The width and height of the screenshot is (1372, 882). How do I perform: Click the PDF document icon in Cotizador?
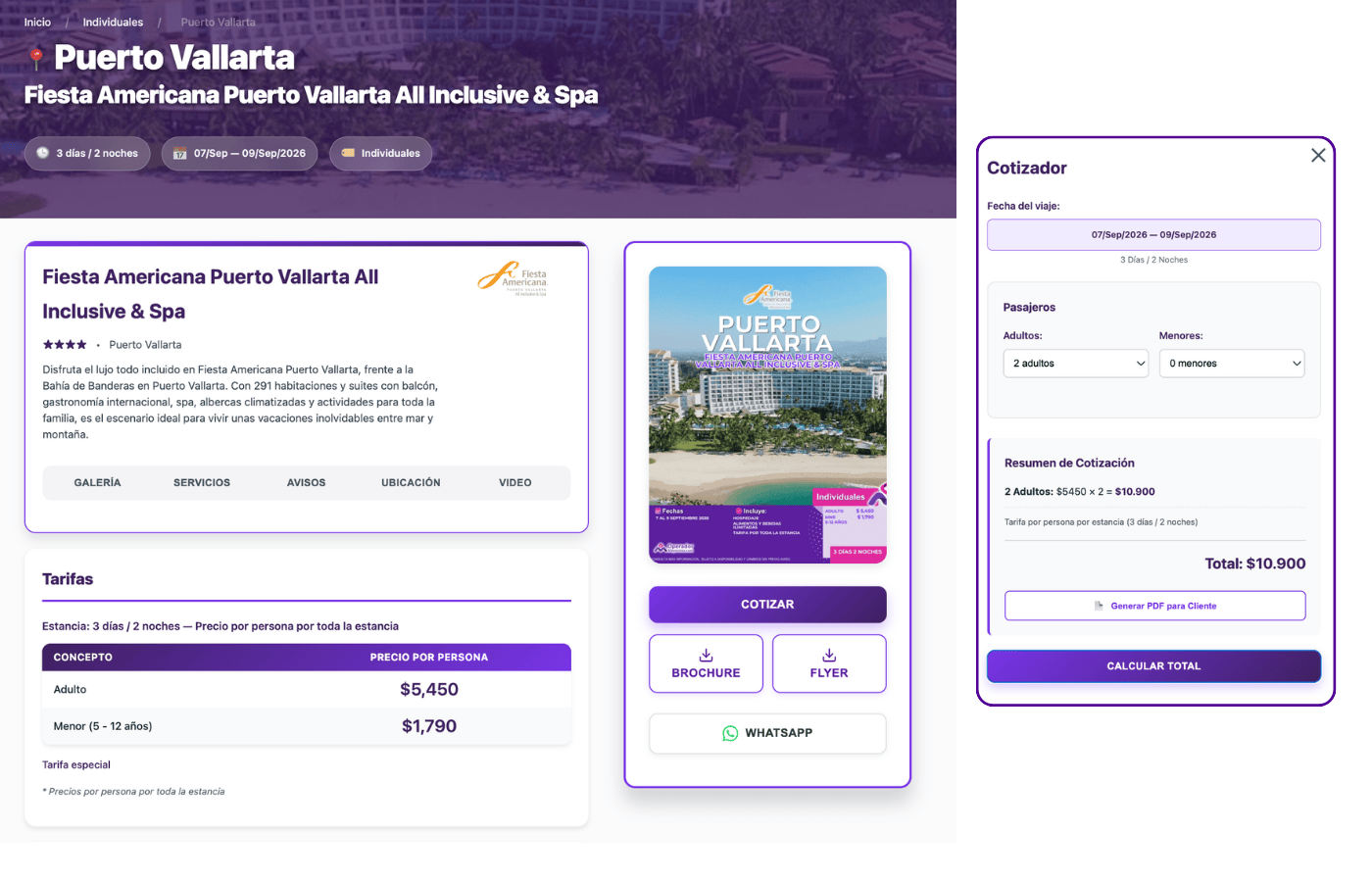[x=1100, y=606]
